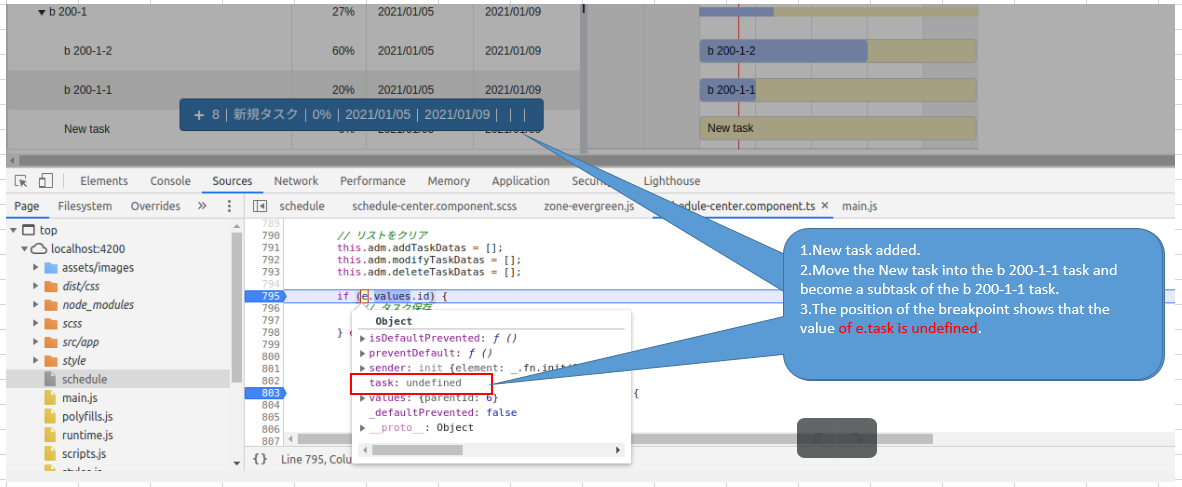Collapse the localhost:4200 tree node
Viewport: 1182px width, 487px height.
[25, 249]
